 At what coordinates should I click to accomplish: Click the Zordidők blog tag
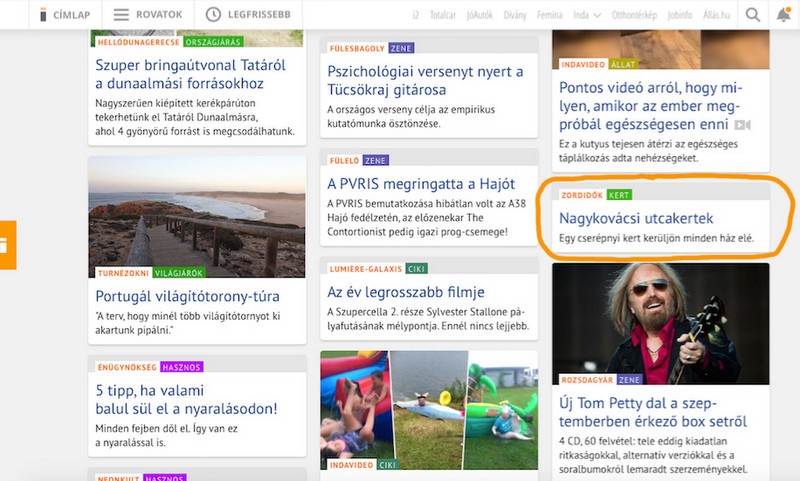pyautogui.click(x=582, y=195)
